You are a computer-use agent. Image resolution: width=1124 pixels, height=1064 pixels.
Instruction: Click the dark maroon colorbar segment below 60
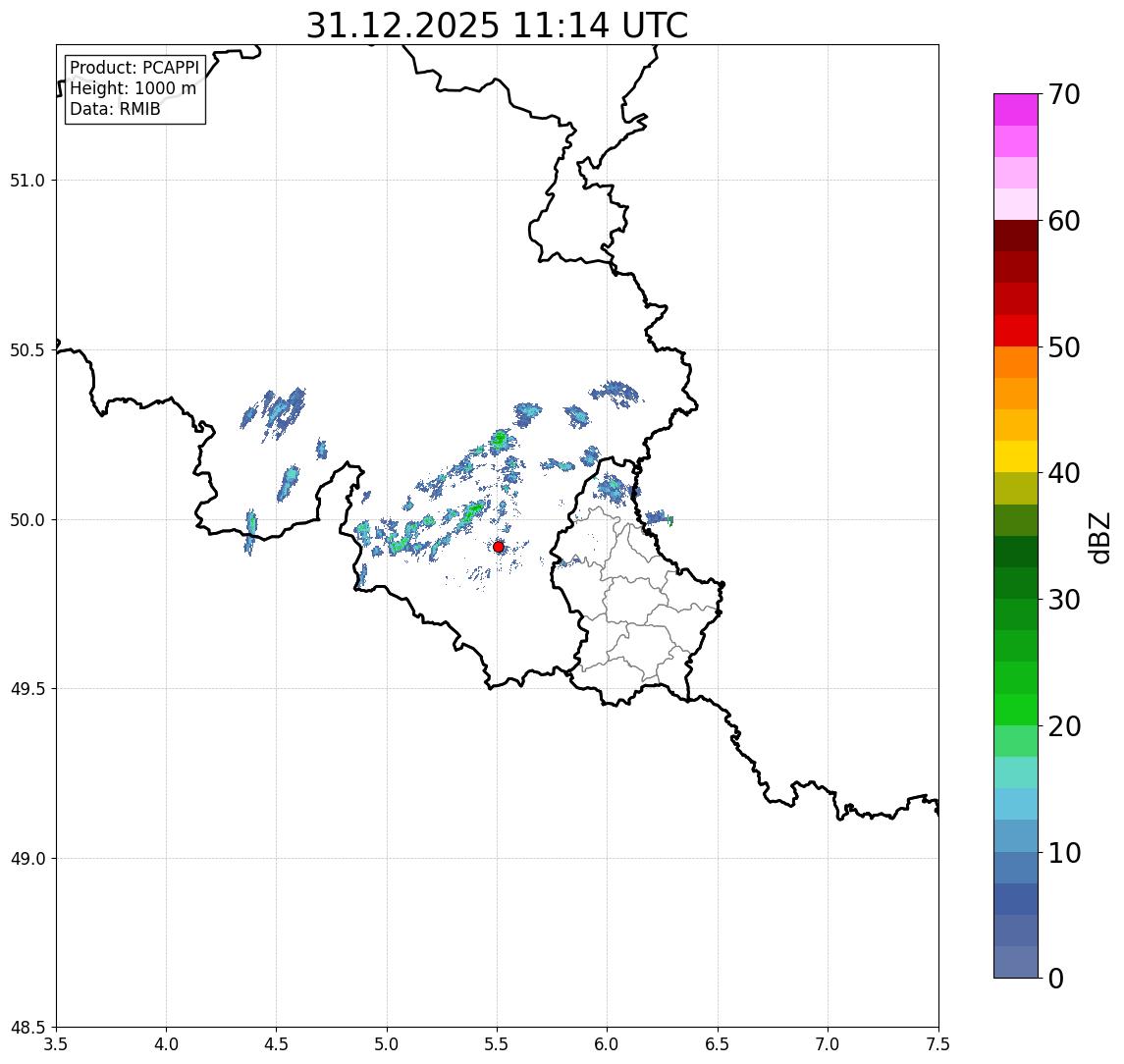click(x=1016, y=236)
